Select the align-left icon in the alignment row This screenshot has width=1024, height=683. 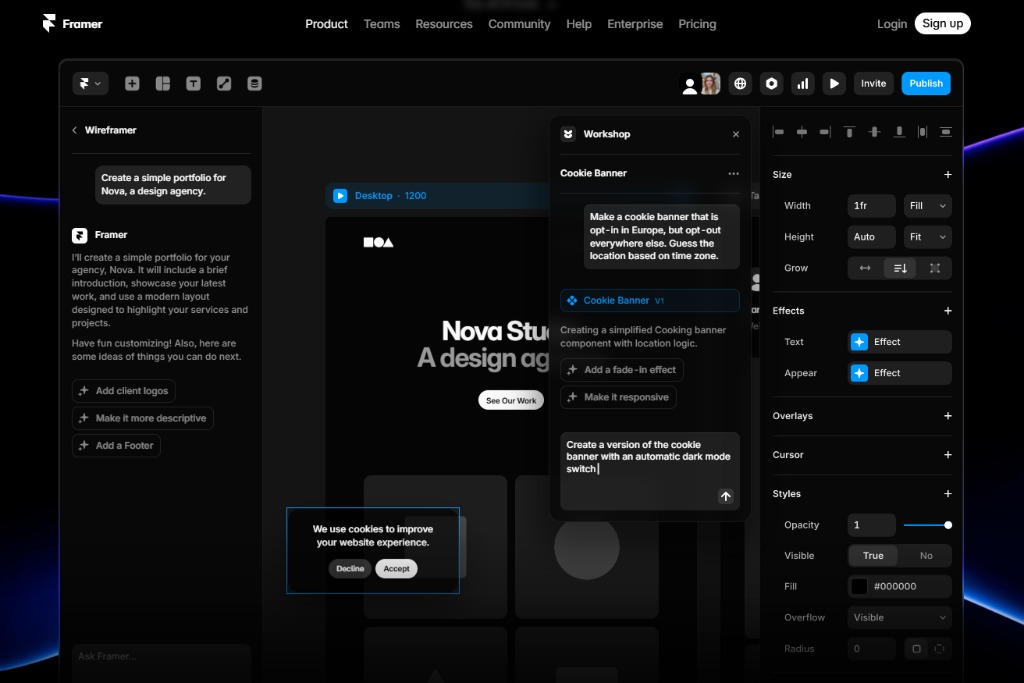point(778,131)
